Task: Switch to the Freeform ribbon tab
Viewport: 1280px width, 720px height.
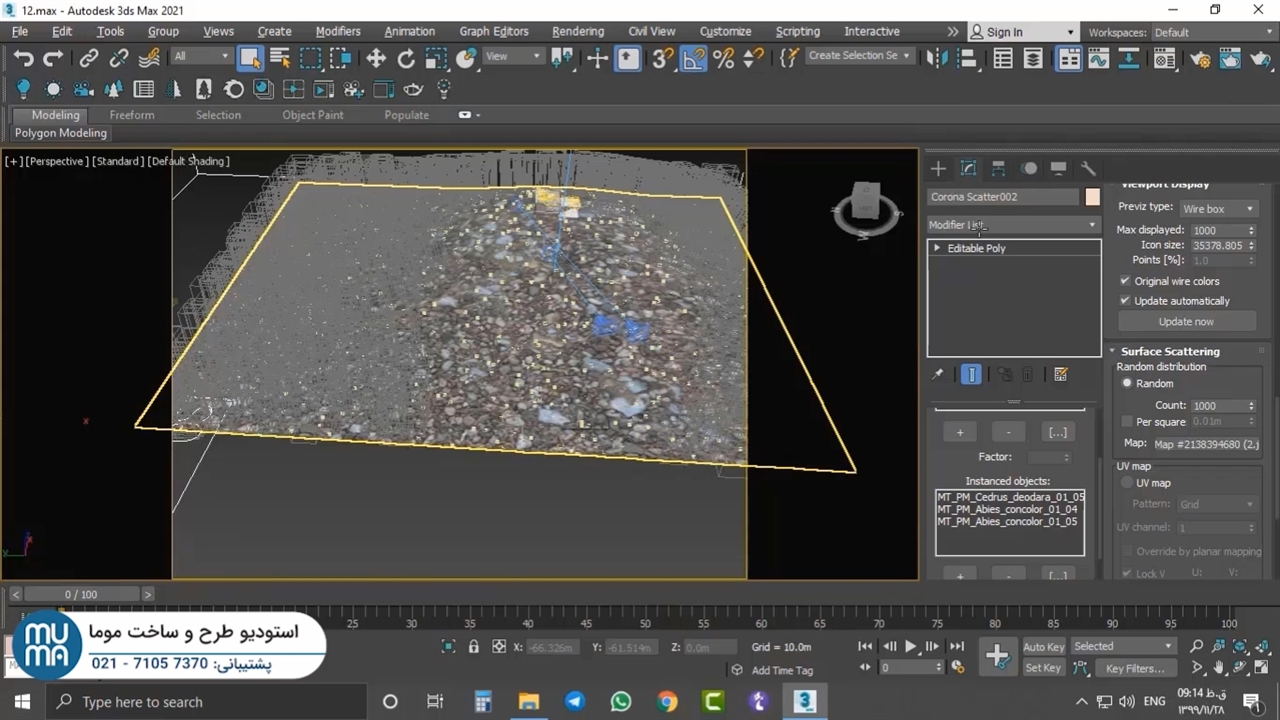Action: click(132, 115)
